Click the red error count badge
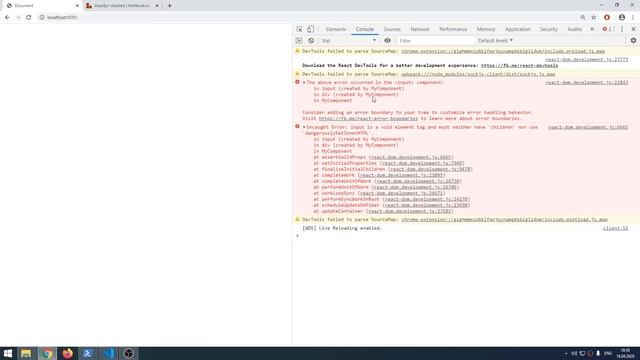The image size is (640, 360). (607, 29)
